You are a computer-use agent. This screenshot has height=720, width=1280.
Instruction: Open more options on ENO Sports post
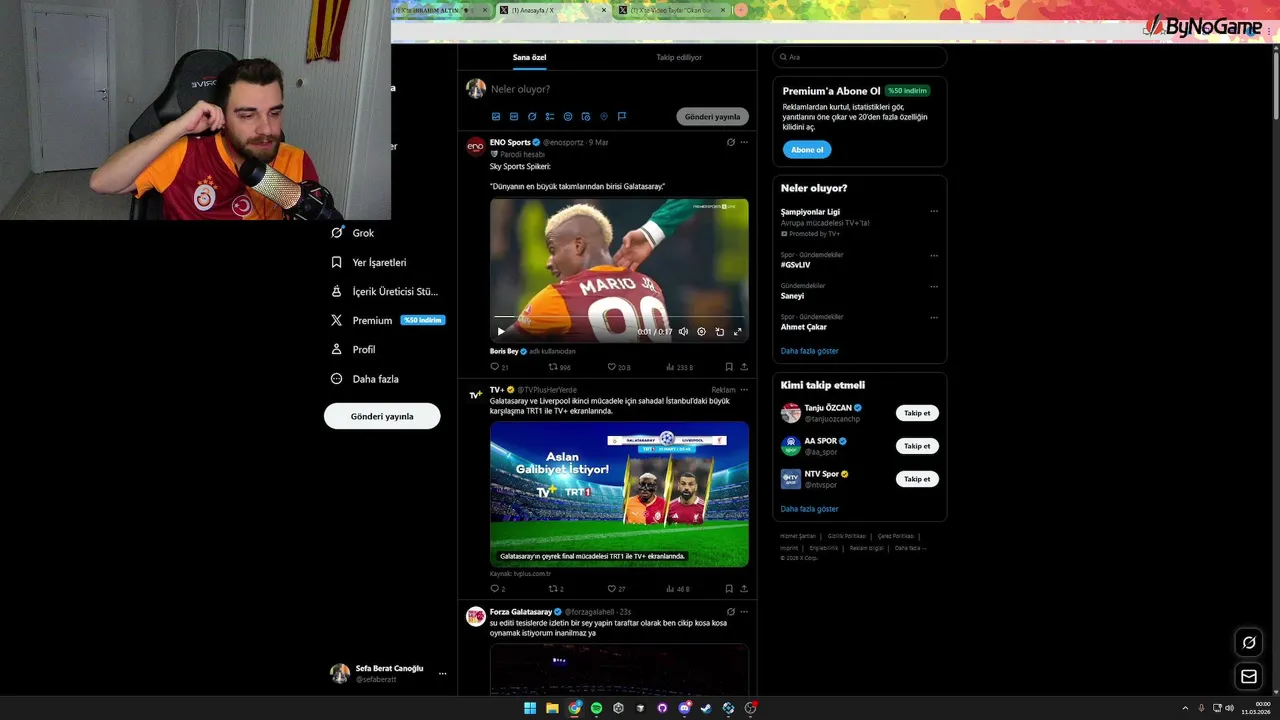tap(744, 142)
